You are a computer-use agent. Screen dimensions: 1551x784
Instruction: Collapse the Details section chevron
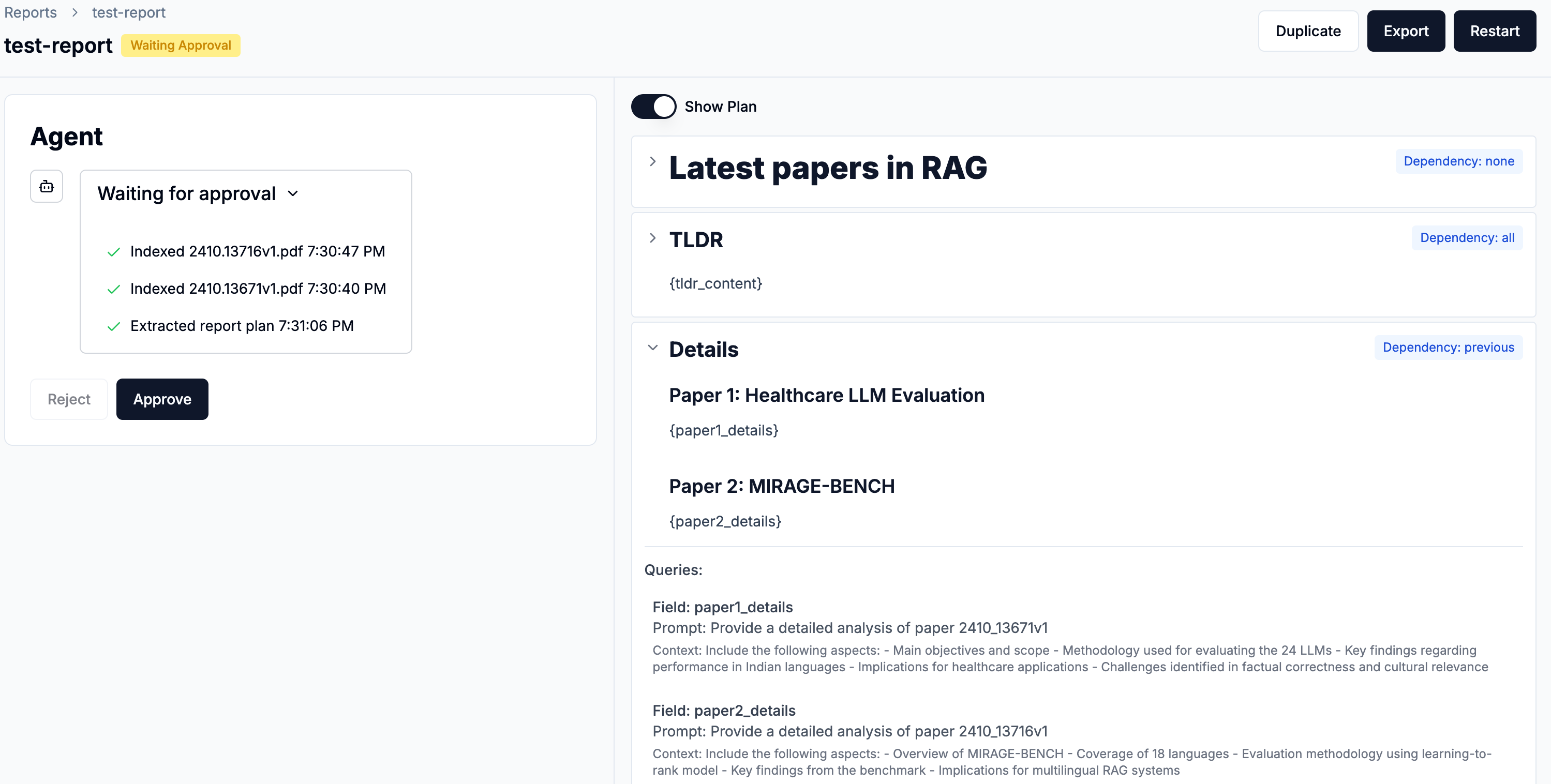coord(653,348)
